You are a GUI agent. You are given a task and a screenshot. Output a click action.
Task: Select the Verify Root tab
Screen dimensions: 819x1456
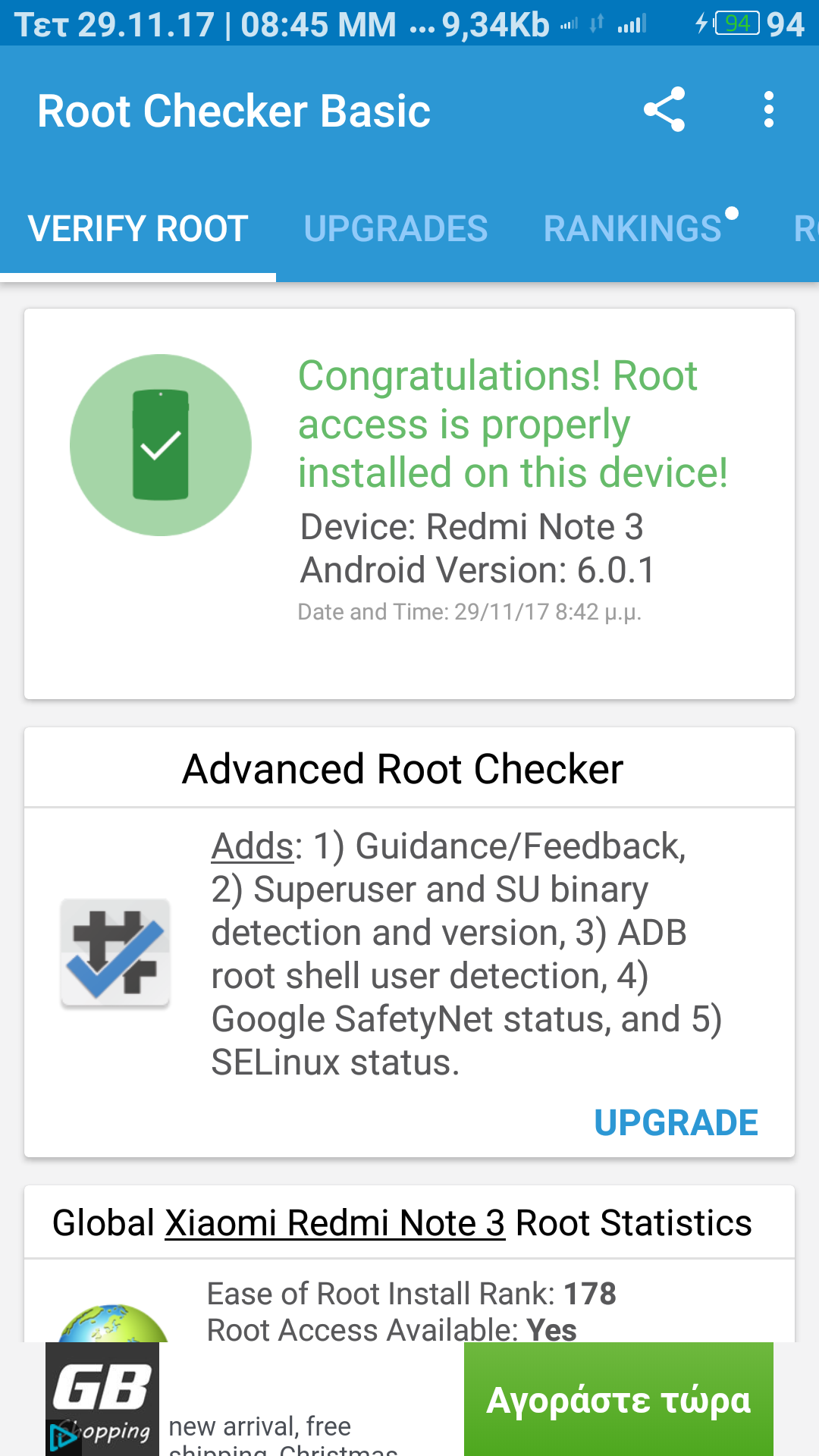click(138, 229)
